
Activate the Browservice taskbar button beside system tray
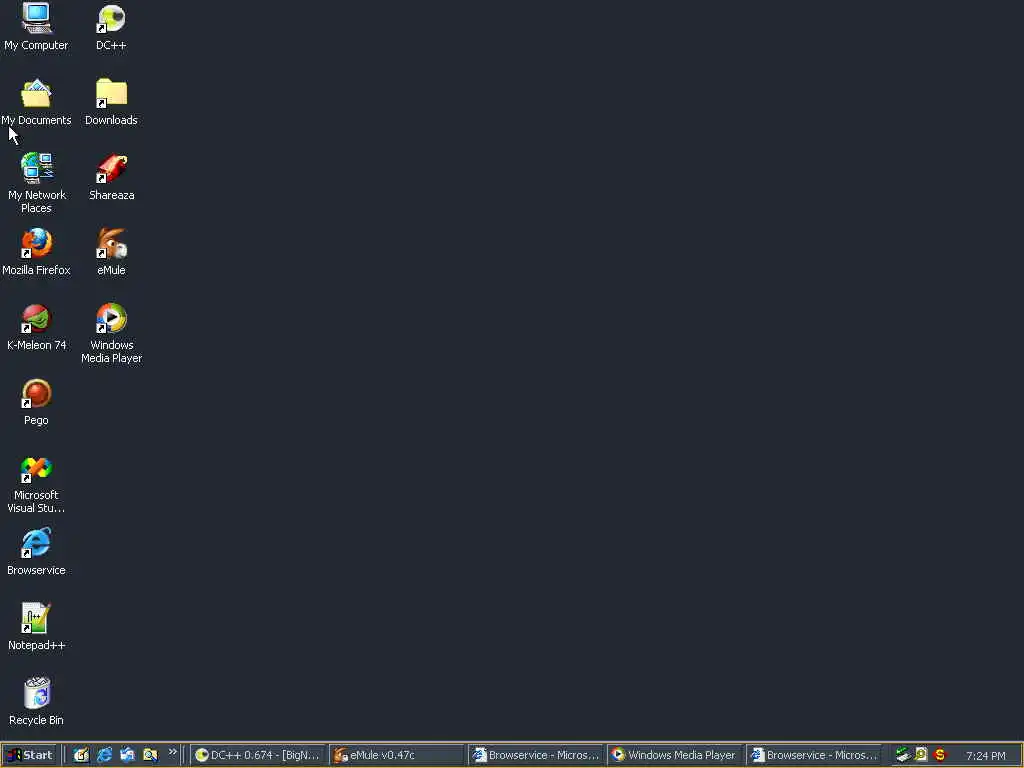[x=814, y=755]
